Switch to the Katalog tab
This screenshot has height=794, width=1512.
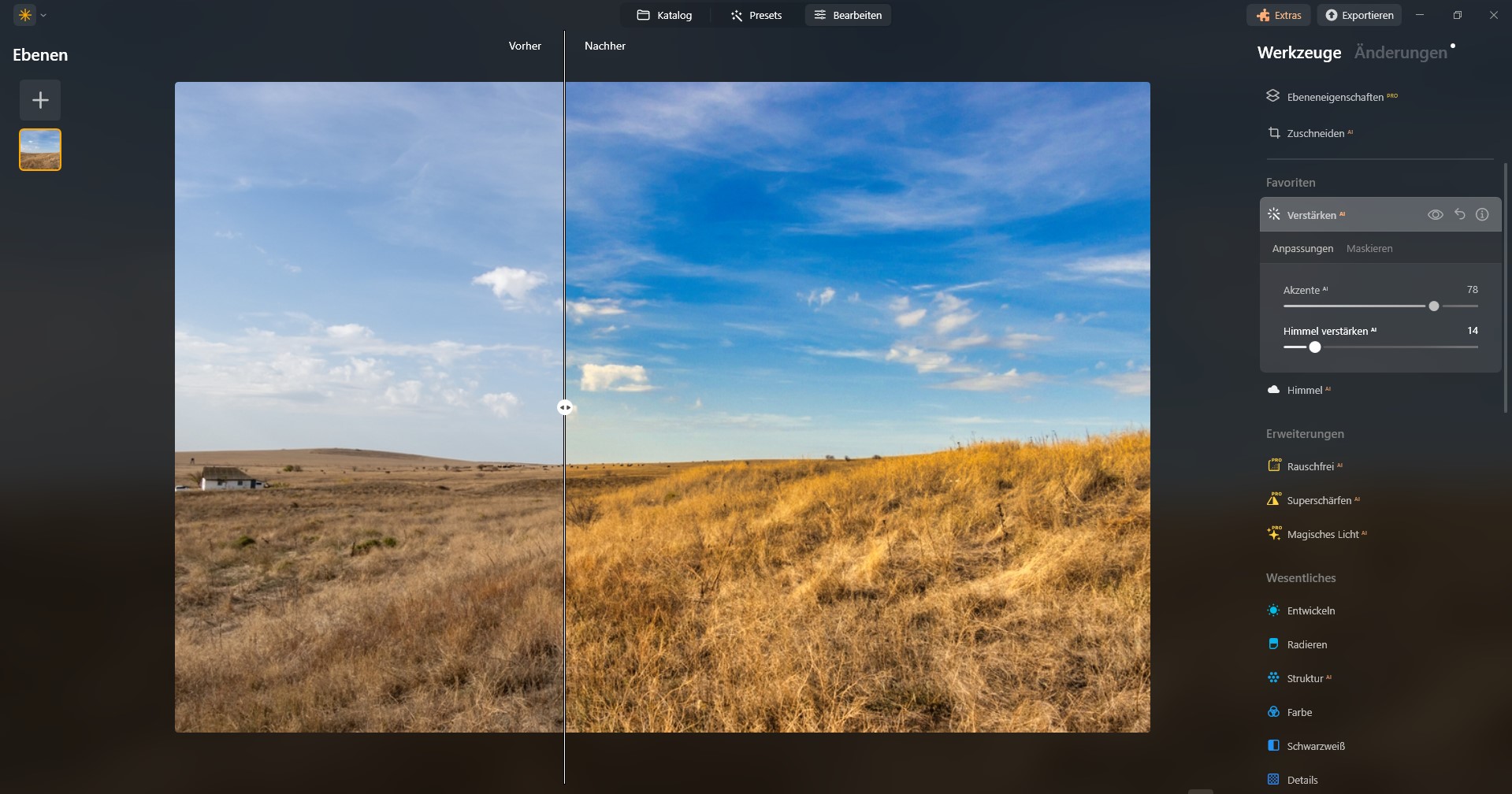[665, 14]
